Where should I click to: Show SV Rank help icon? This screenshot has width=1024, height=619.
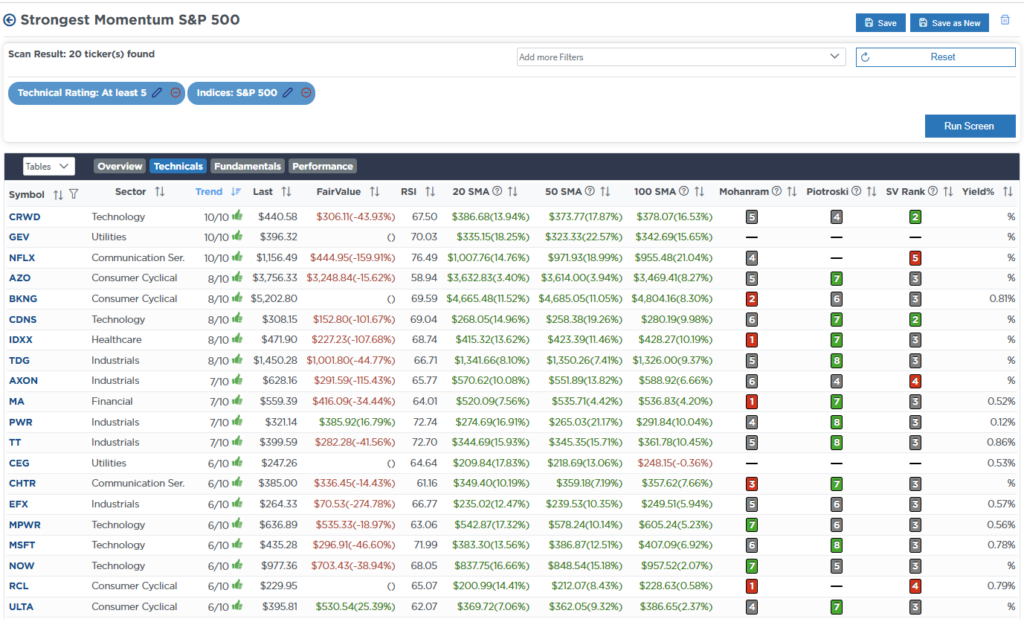coord(933,191)
